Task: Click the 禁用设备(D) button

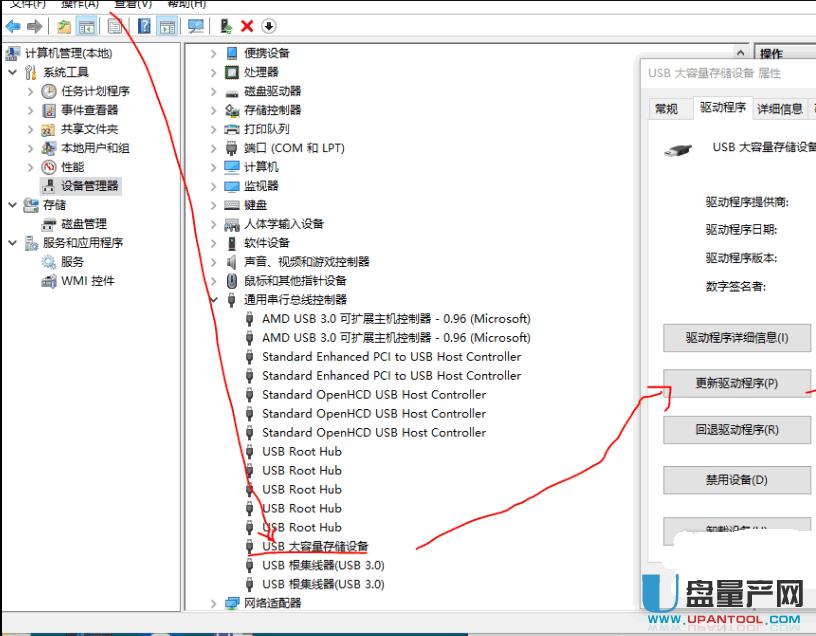Action: tap(736, 480)
